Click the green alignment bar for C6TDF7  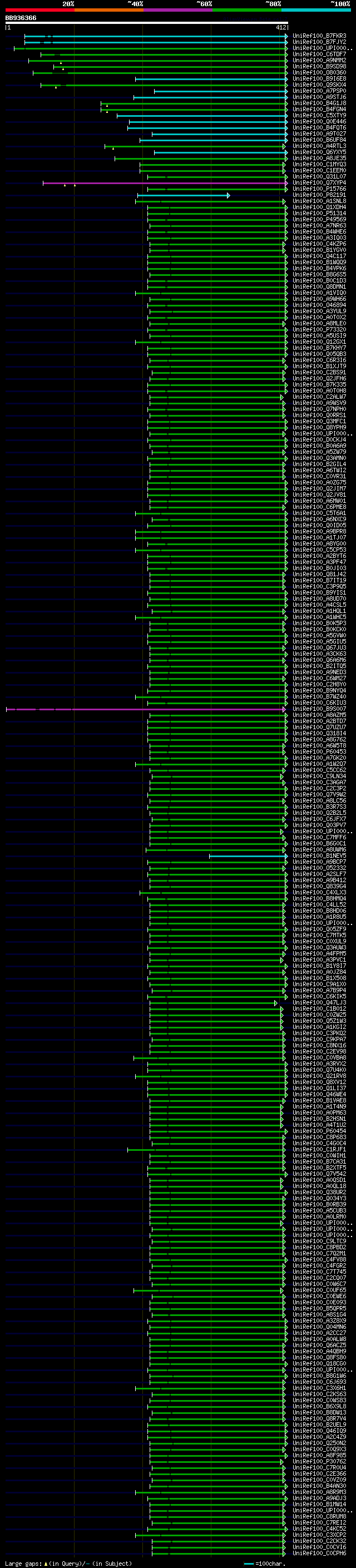coord(164,54)
